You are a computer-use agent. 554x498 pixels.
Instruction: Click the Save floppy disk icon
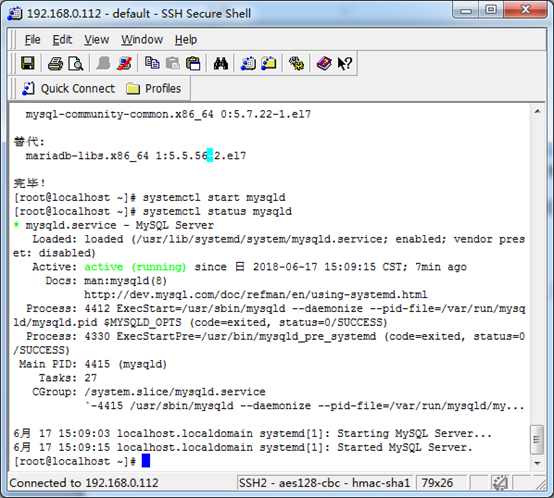tap(28, 63)
